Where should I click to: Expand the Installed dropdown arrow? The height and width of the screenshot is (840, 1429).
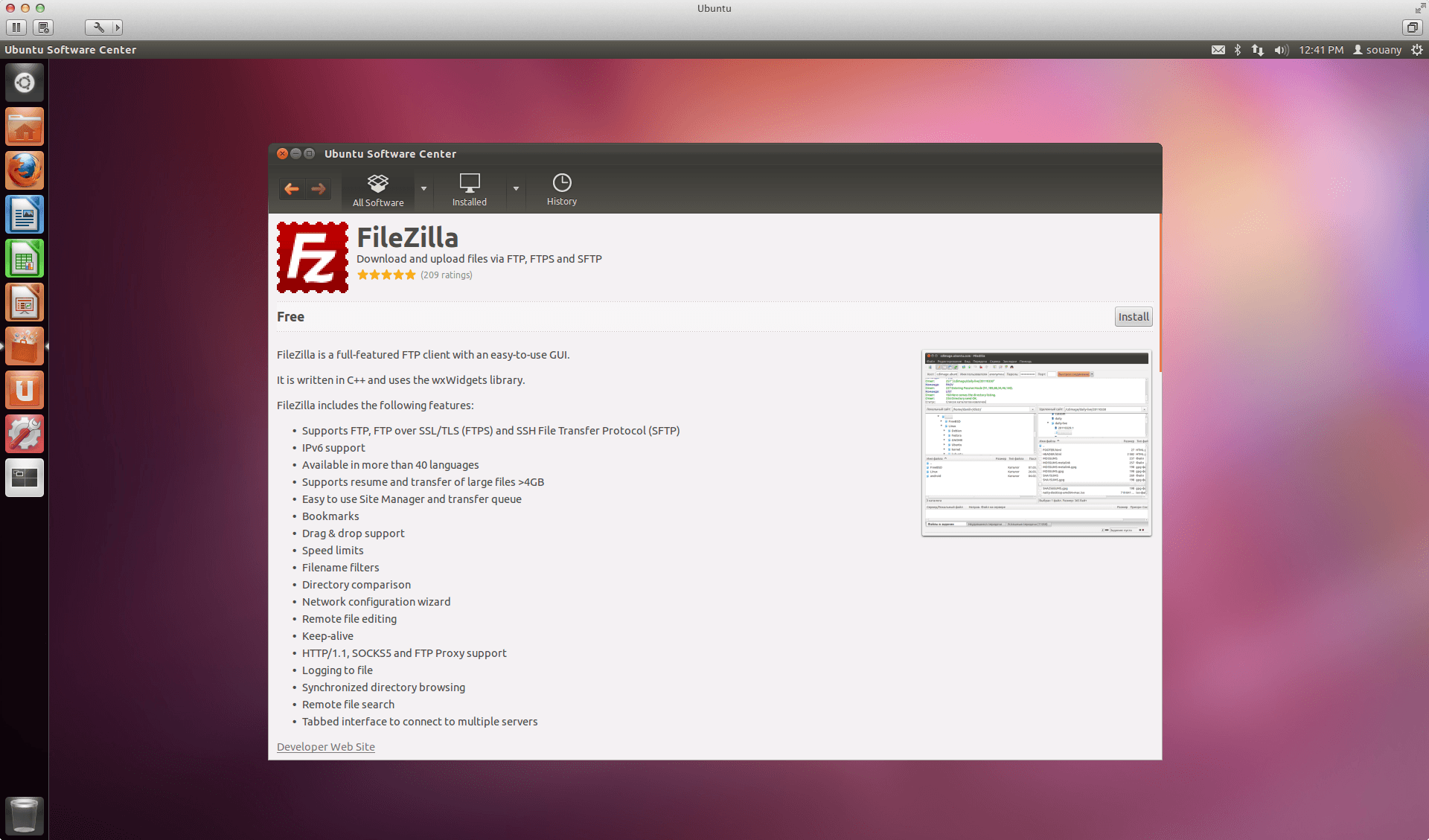(516, 189)
